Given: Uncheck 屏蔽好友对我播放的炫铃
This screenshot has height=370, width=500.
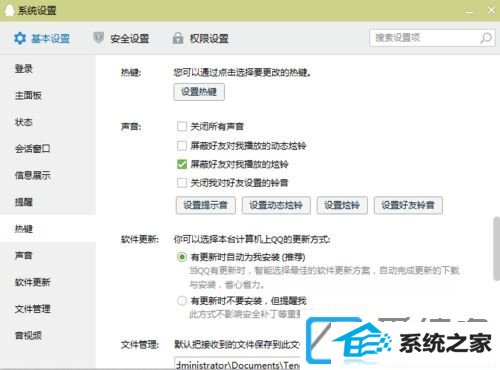Looking at the screenshot, I should coord(182,164).
